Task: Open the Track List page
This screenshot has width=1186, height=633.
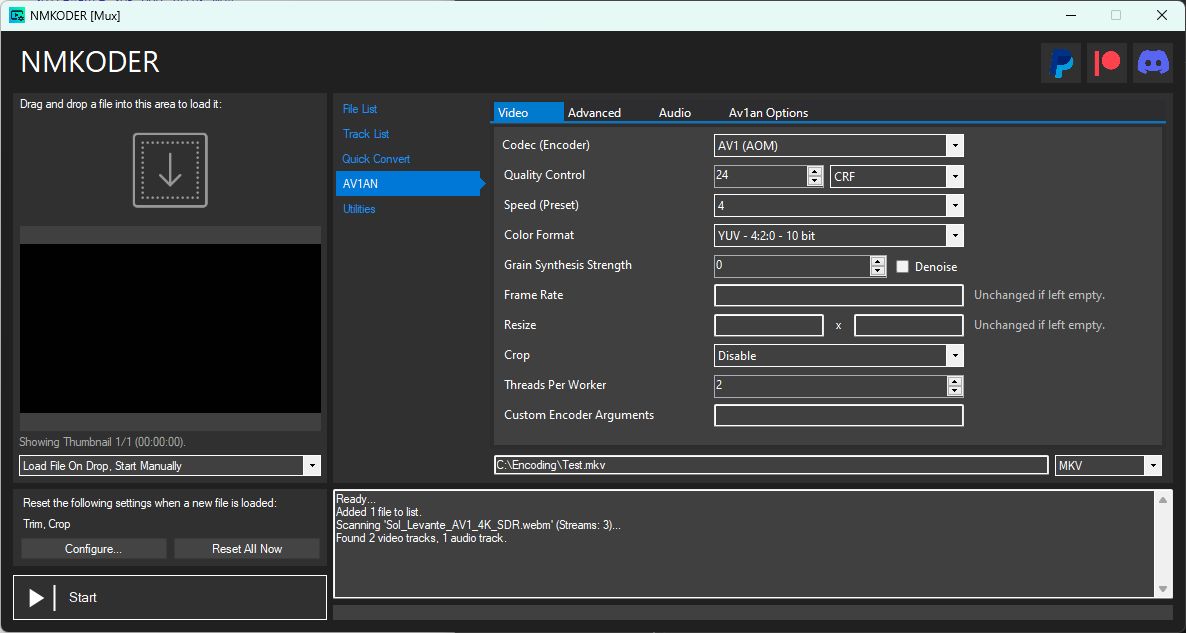Action: (x=366, y=134)
